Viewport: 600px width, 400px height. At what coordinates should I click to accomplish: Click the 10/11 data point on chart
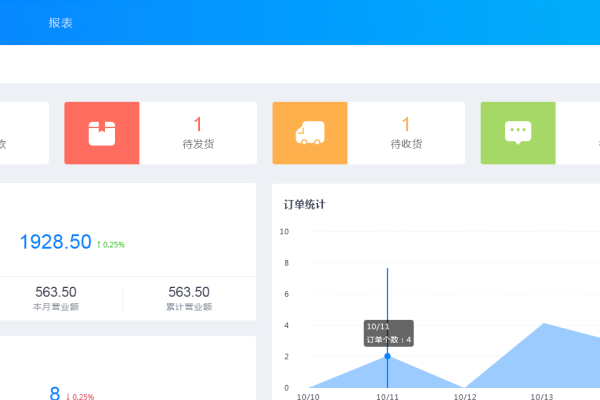coord(387,356)
